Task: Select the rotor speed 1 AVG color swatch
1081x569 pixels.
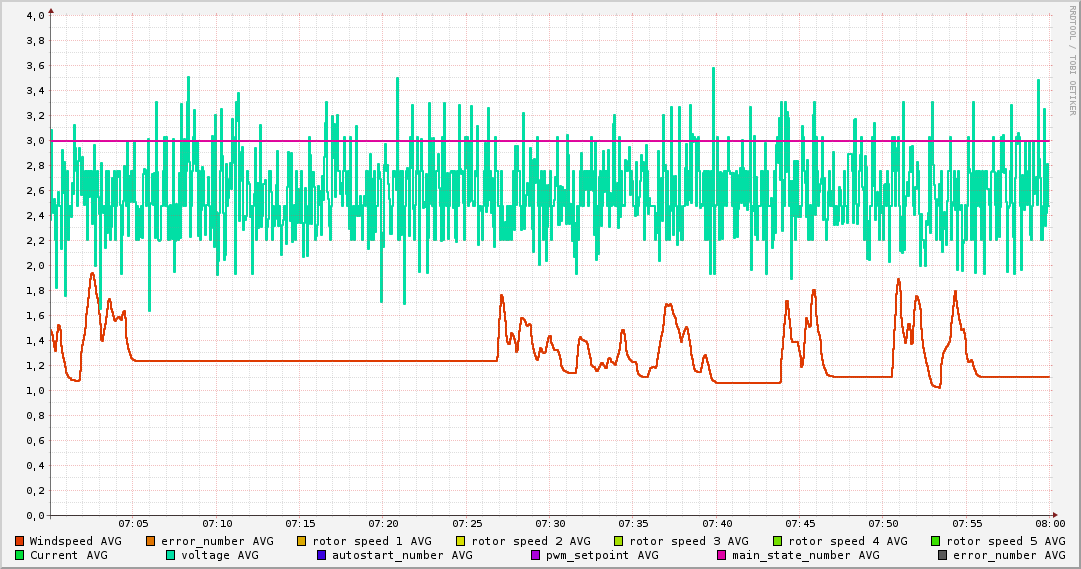Action: coord(302,541)
